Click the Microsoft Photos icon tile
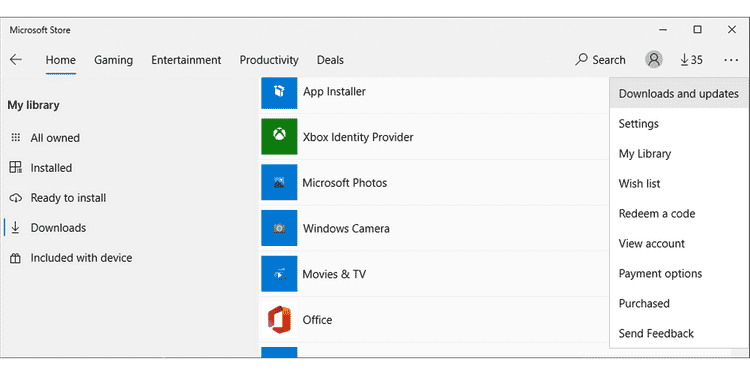Screen dimensions: 750x375 point(279,182)
